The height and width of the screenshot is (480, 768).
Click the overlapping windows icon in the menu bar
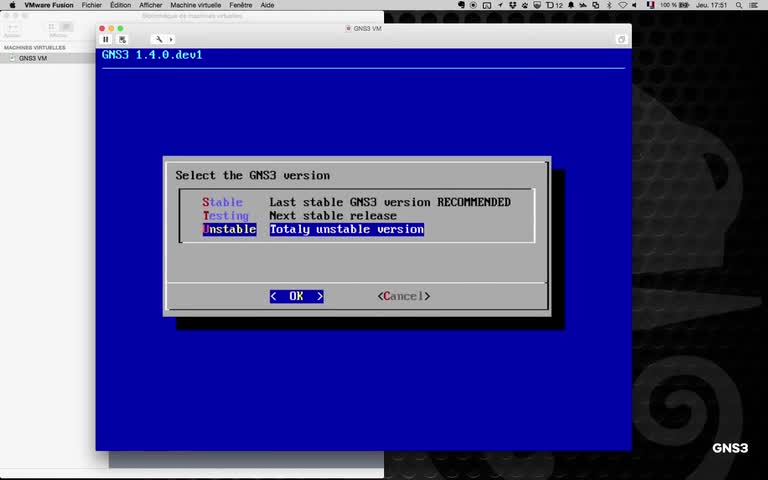pos(596,5)
